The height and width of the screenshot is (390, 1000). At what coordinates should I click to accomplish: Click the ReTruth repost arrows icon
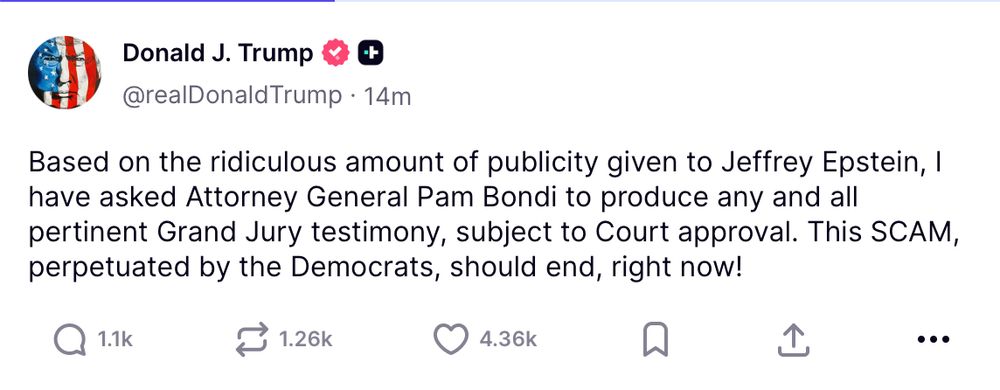(x=252, y=340)
